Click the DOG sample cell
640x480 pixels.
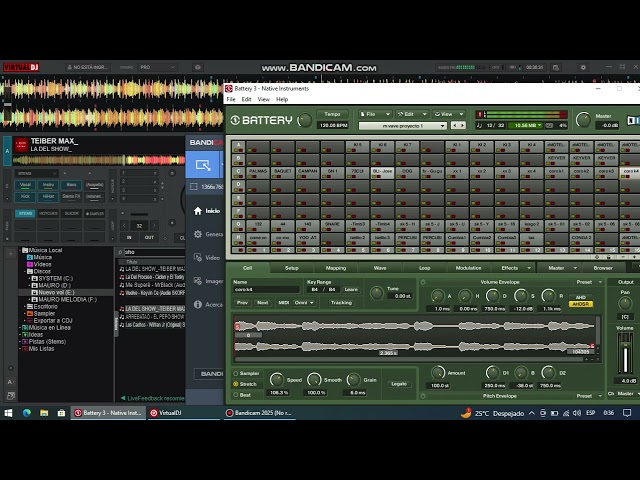[x=407, y=173]
